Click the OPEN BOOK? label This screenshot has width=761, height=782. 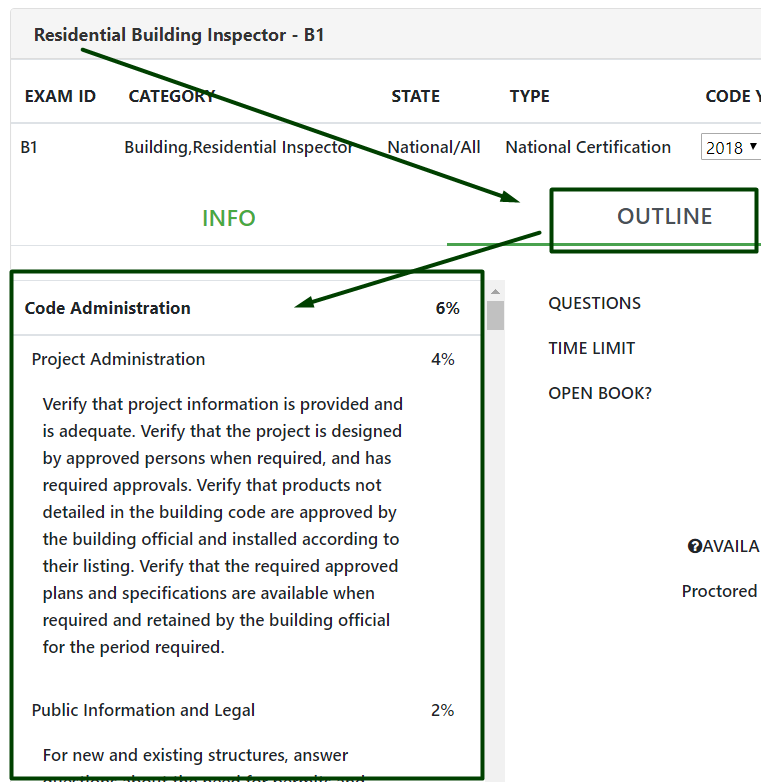[599, 393]
